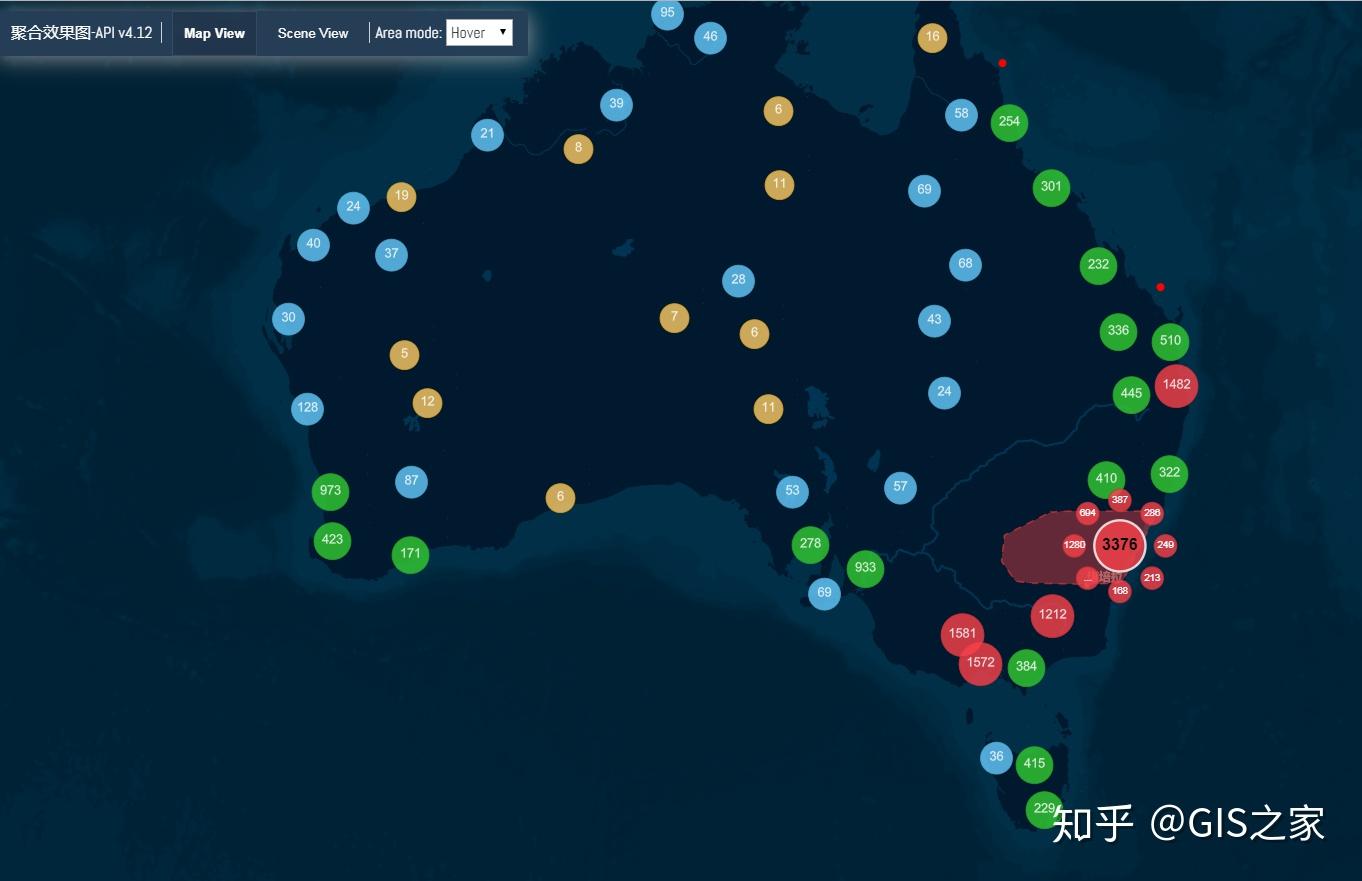Image resolution: width=1362 pixels, height=881 pixels.
Task: Select the red 1212 cluster
Action: 1052,616
